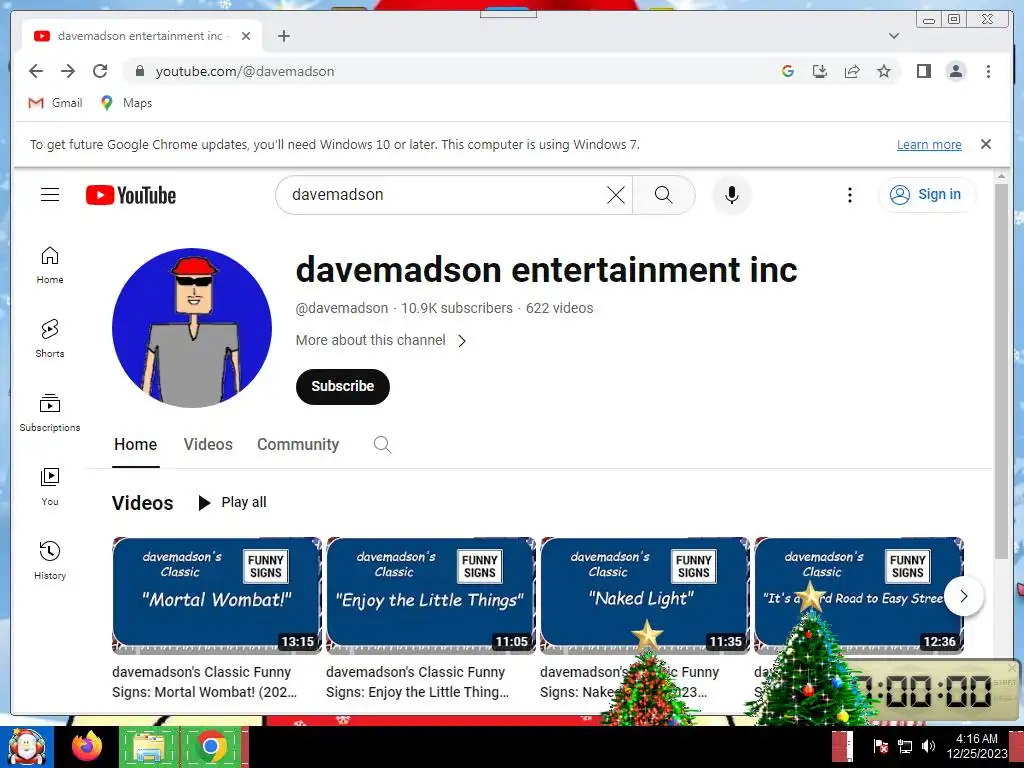
Task: Search within the channel magnifier icon
Action: pyautogui.click(x=383, y=445)
